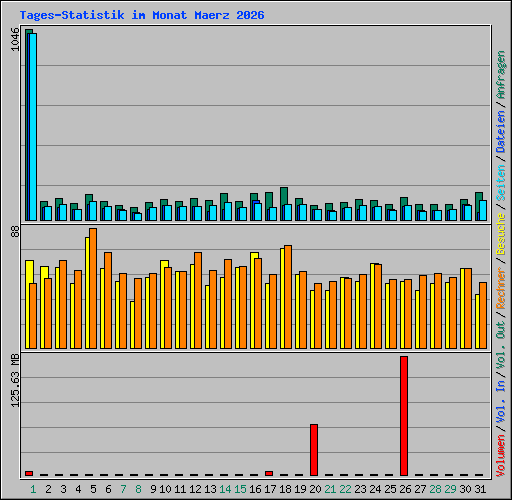Click the Rechner legend label

(x=501, y=288)
